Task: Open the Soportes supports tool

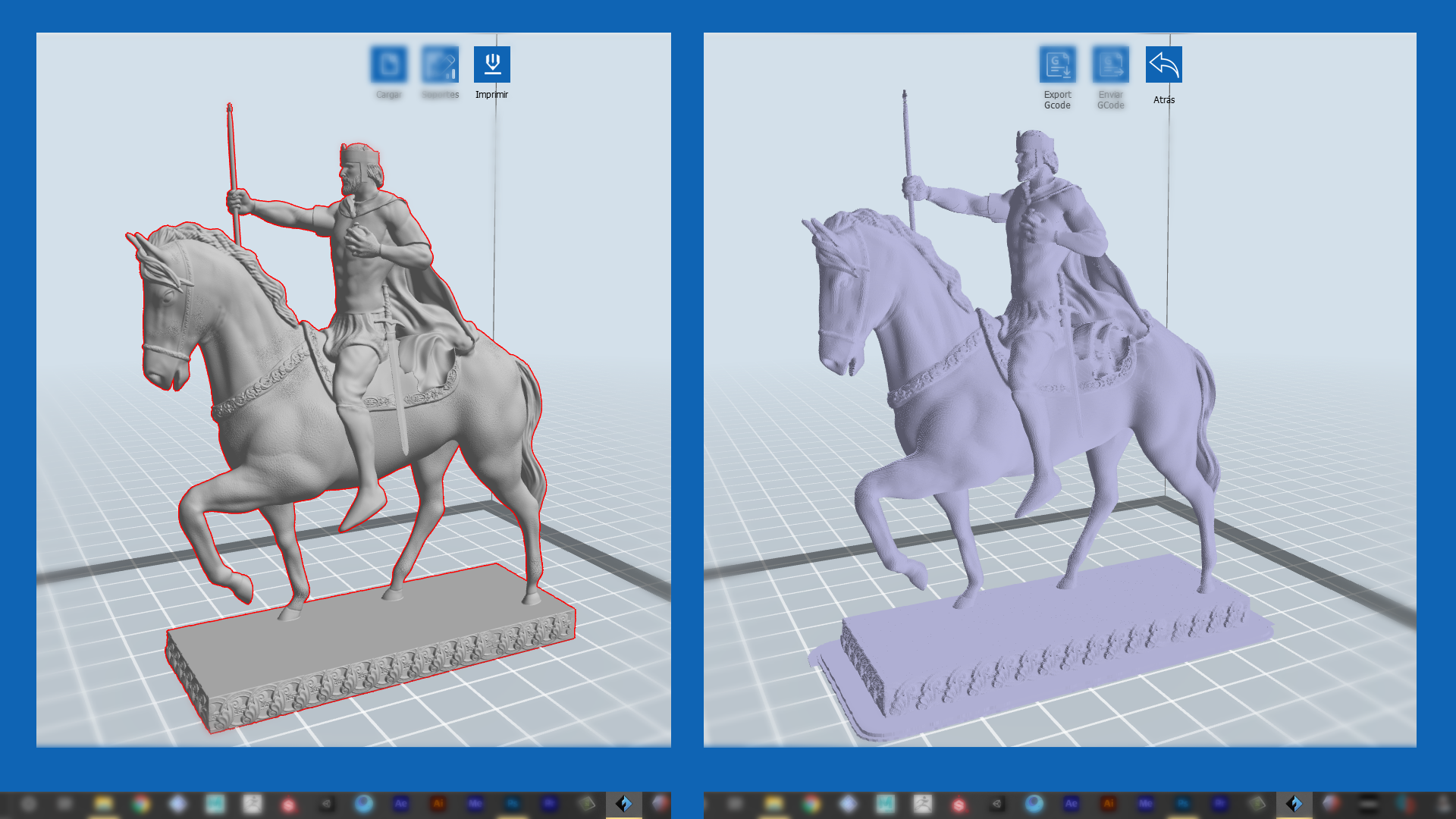Action: pyautogui.click(x=441, y=65)
